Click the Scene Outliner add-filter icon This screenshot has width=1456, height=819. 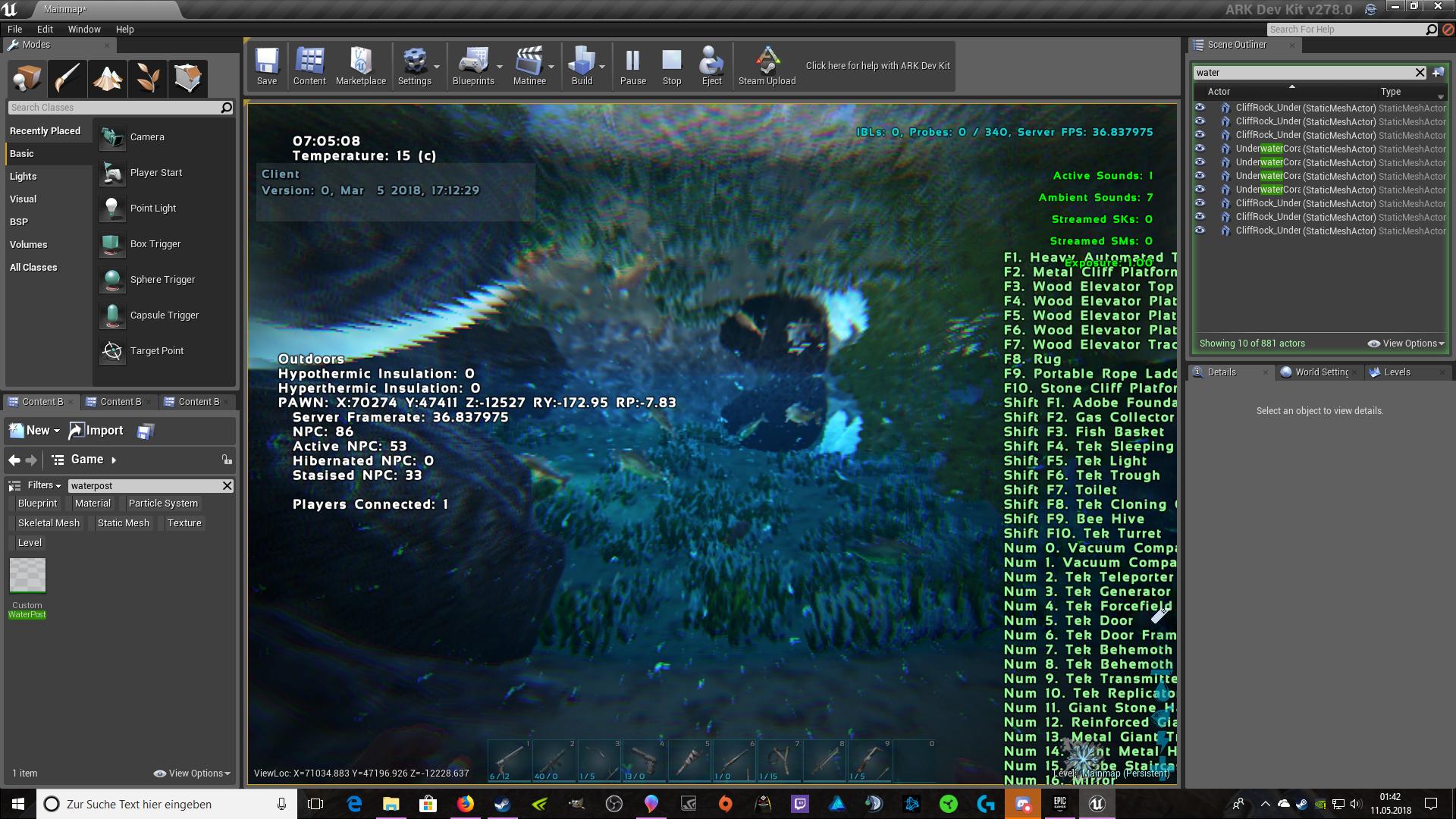(x=1438, y=73)
